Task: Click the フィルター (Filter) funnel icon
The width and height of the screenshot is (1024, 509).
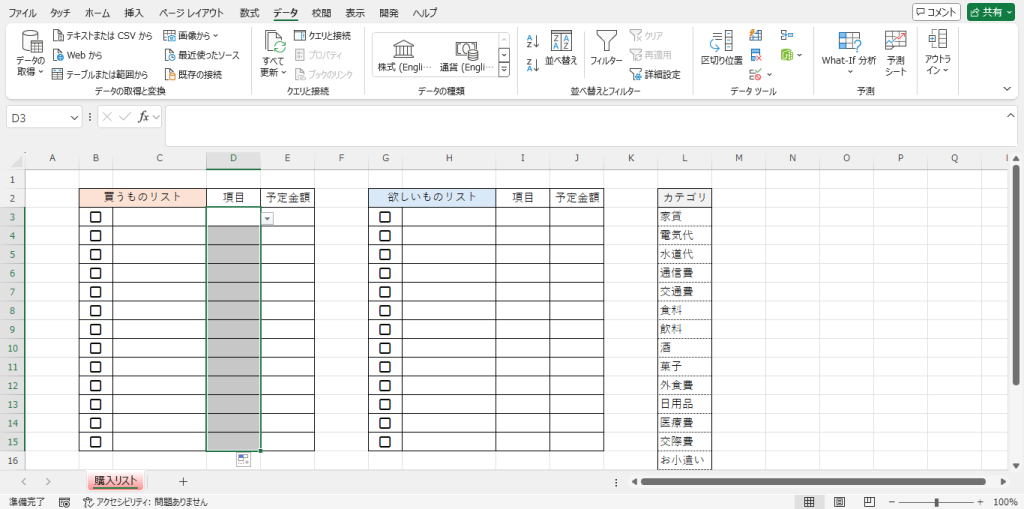Action: (x=606, y=42)
